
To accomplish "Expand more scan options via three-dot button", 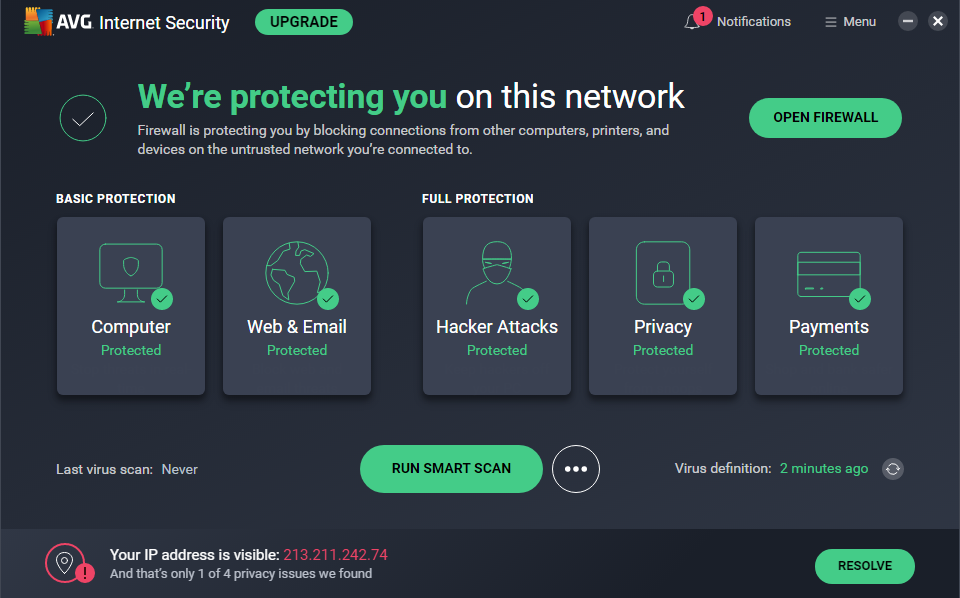I will (x=575, y=469).
